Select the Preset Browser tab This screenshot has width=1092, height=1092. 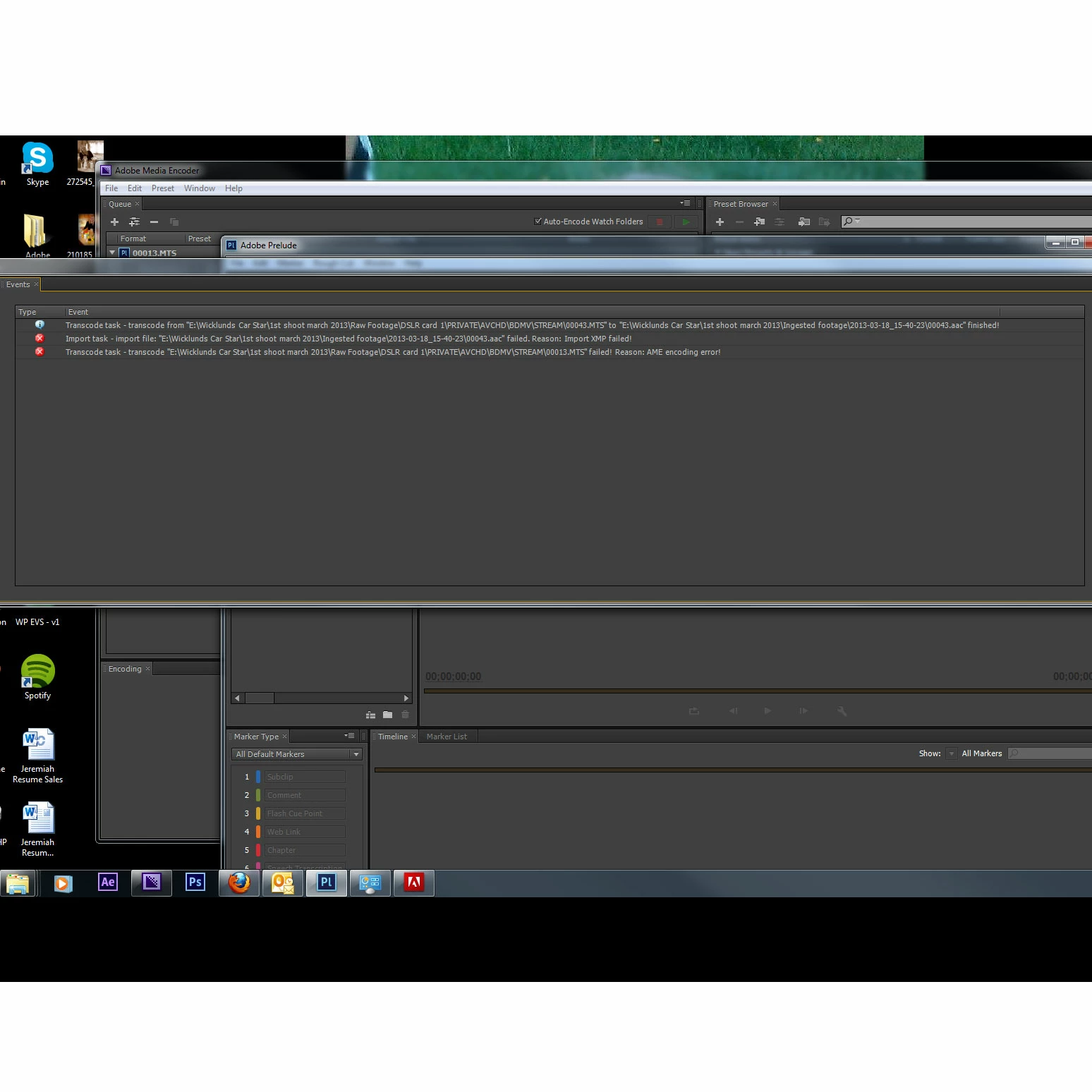tap(741, 204)
